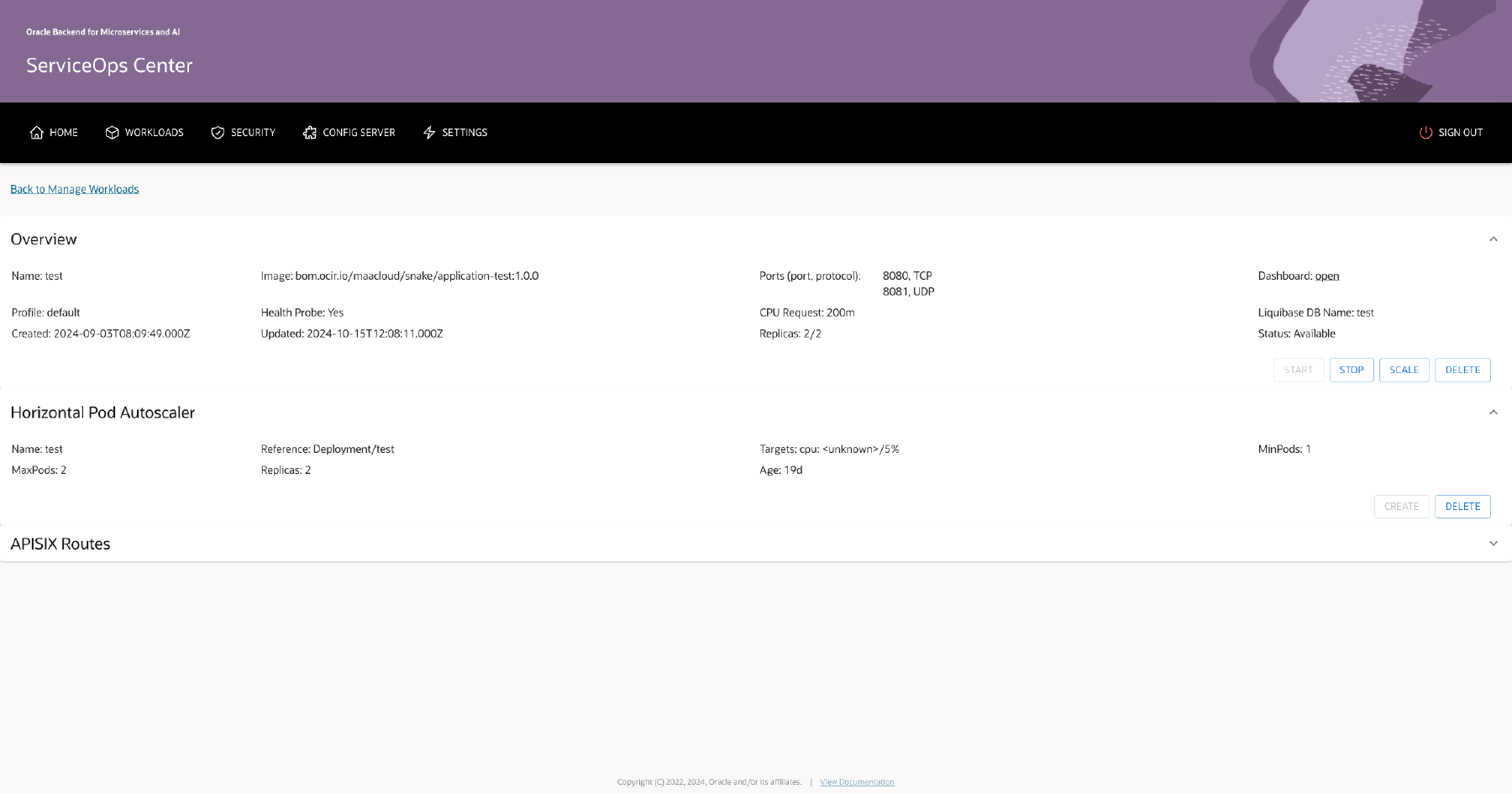
Task: Click the Security checkmark shield icon
Action: (218, 132)
